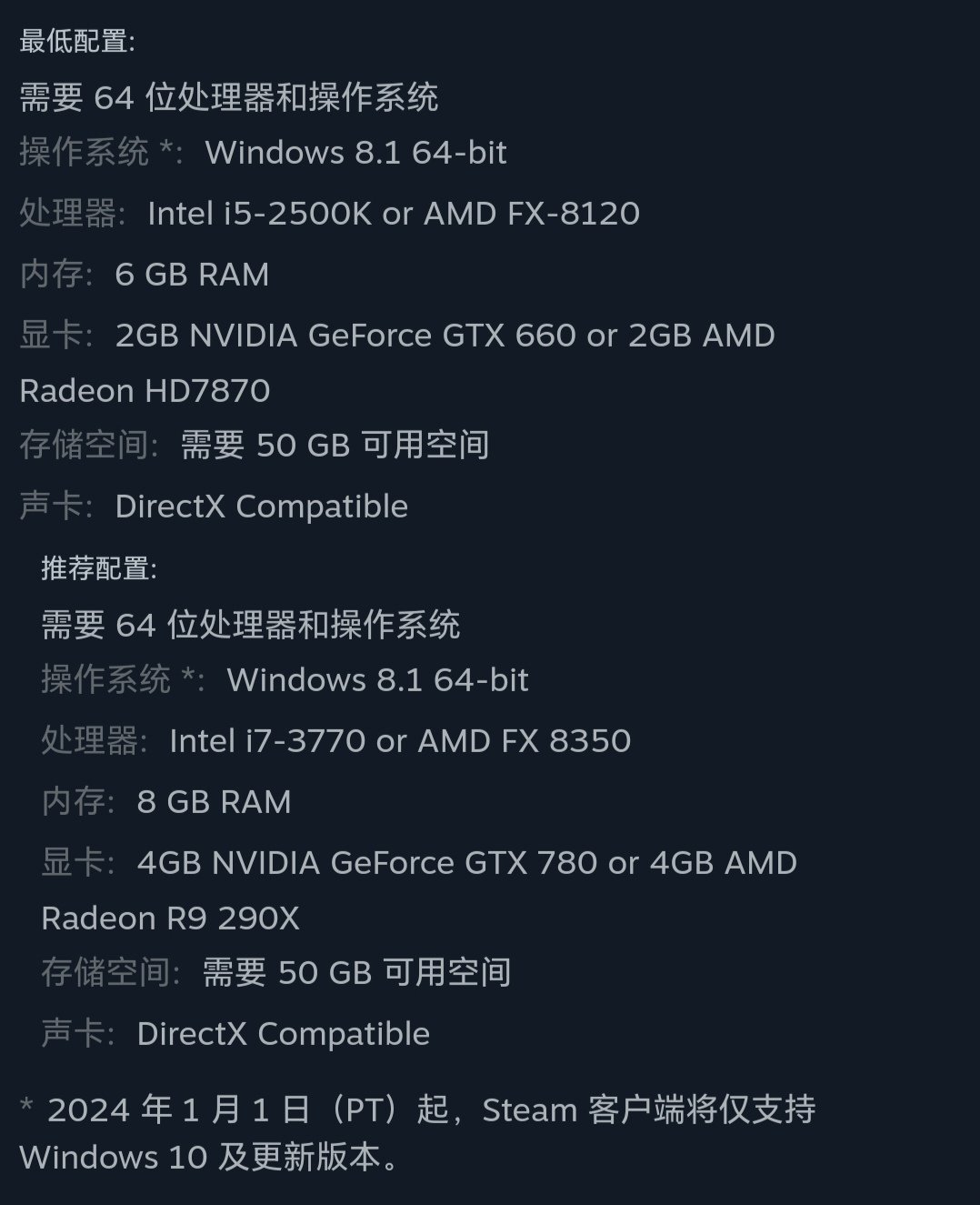980x1205 pixels.
Task: Click Windows 8.1 64-bit in minimum requirements
Action: coord(355,153)
